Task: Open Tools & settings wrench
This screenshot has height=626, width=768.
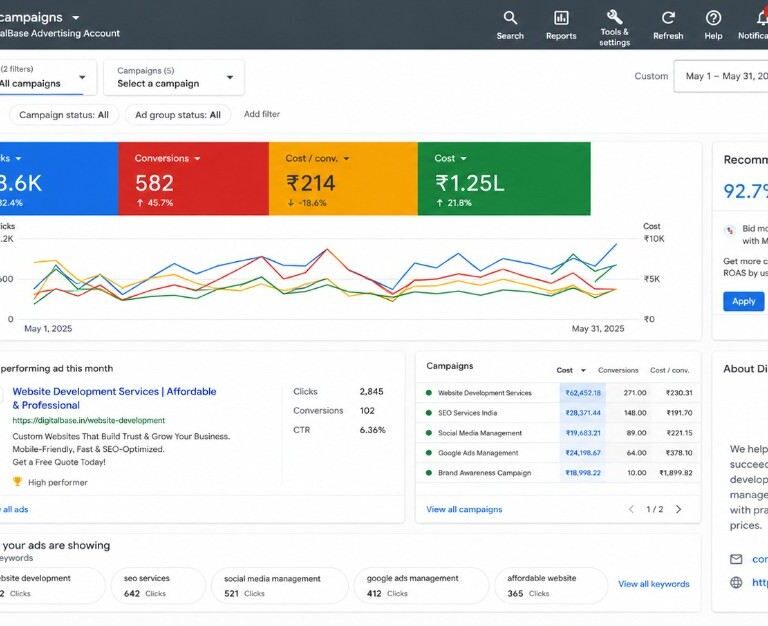Action: [x=614, y=17]
